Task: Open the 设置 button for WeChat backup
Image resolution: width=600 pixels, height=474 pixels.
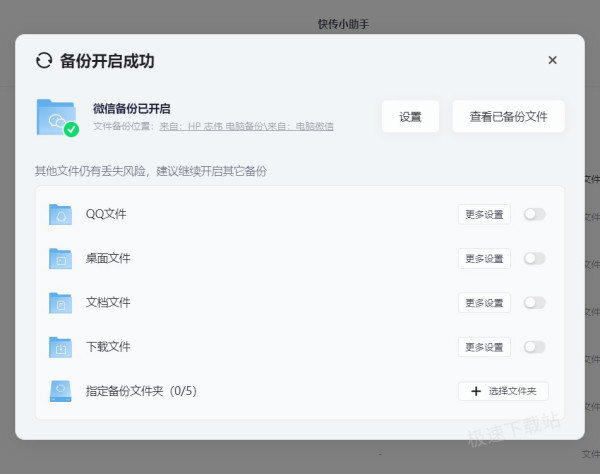Action: click(x=410, y=117)
